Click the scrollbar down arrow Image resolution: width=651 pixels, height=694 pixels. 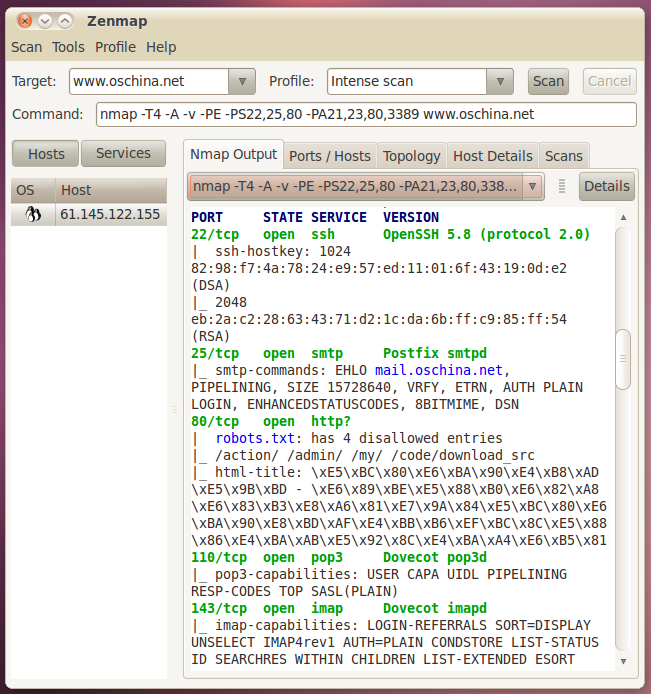[623, 661]
